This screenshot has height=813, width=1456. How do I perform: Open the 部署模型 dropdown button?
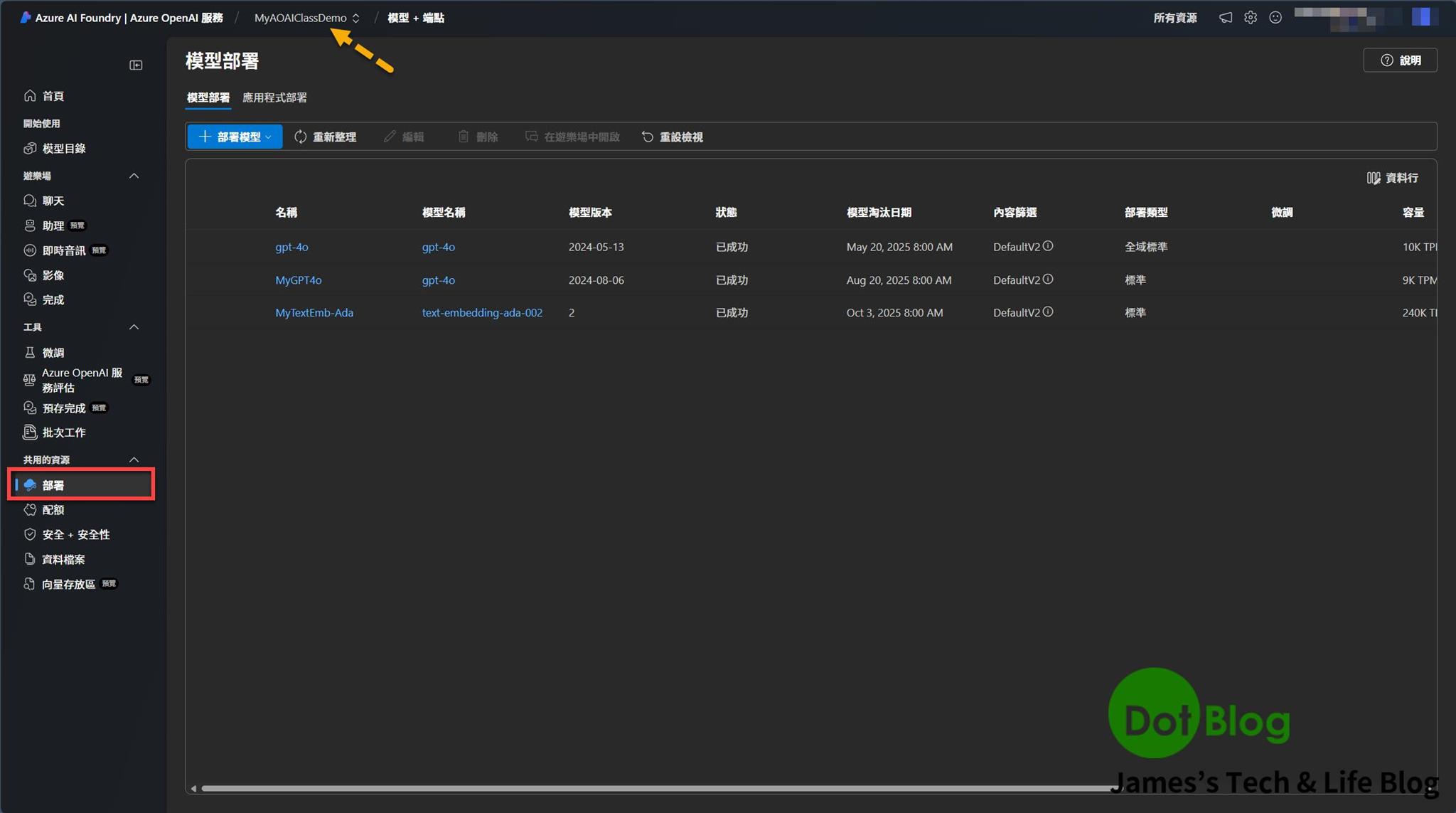[x=235, y=137]
